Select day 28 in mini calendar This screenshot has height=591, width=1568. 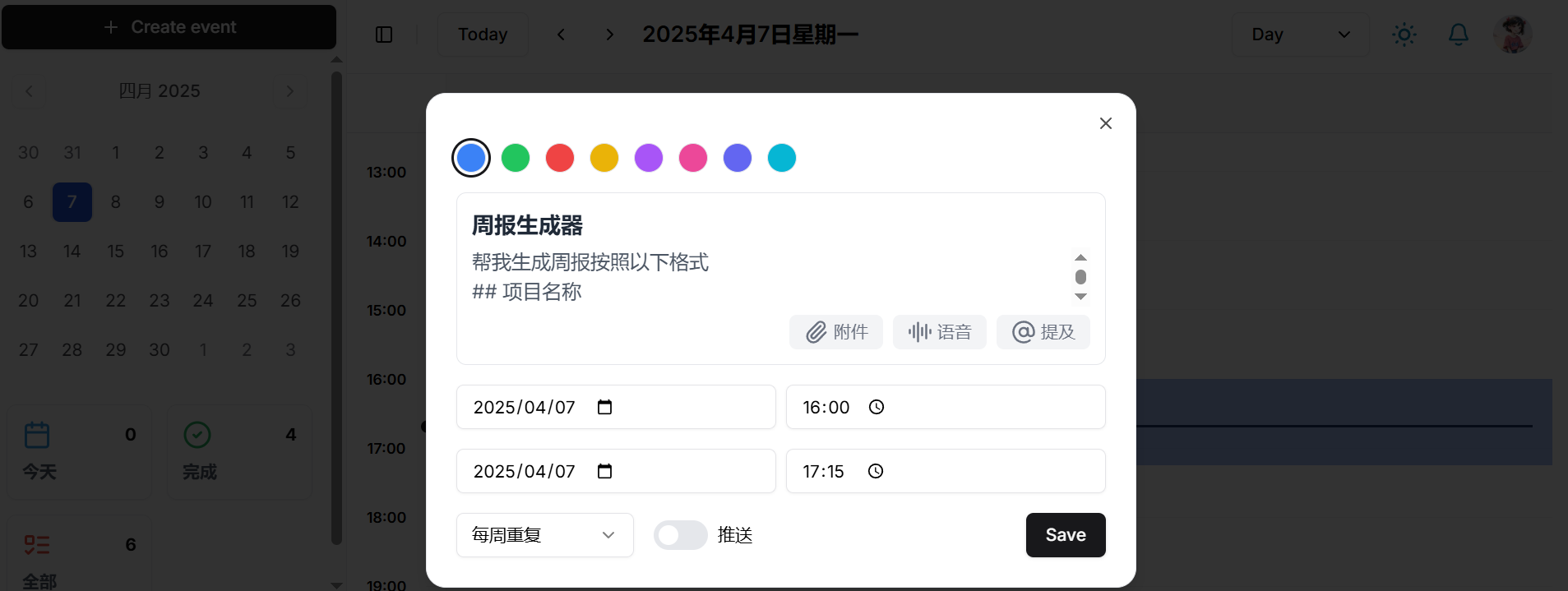72,350
